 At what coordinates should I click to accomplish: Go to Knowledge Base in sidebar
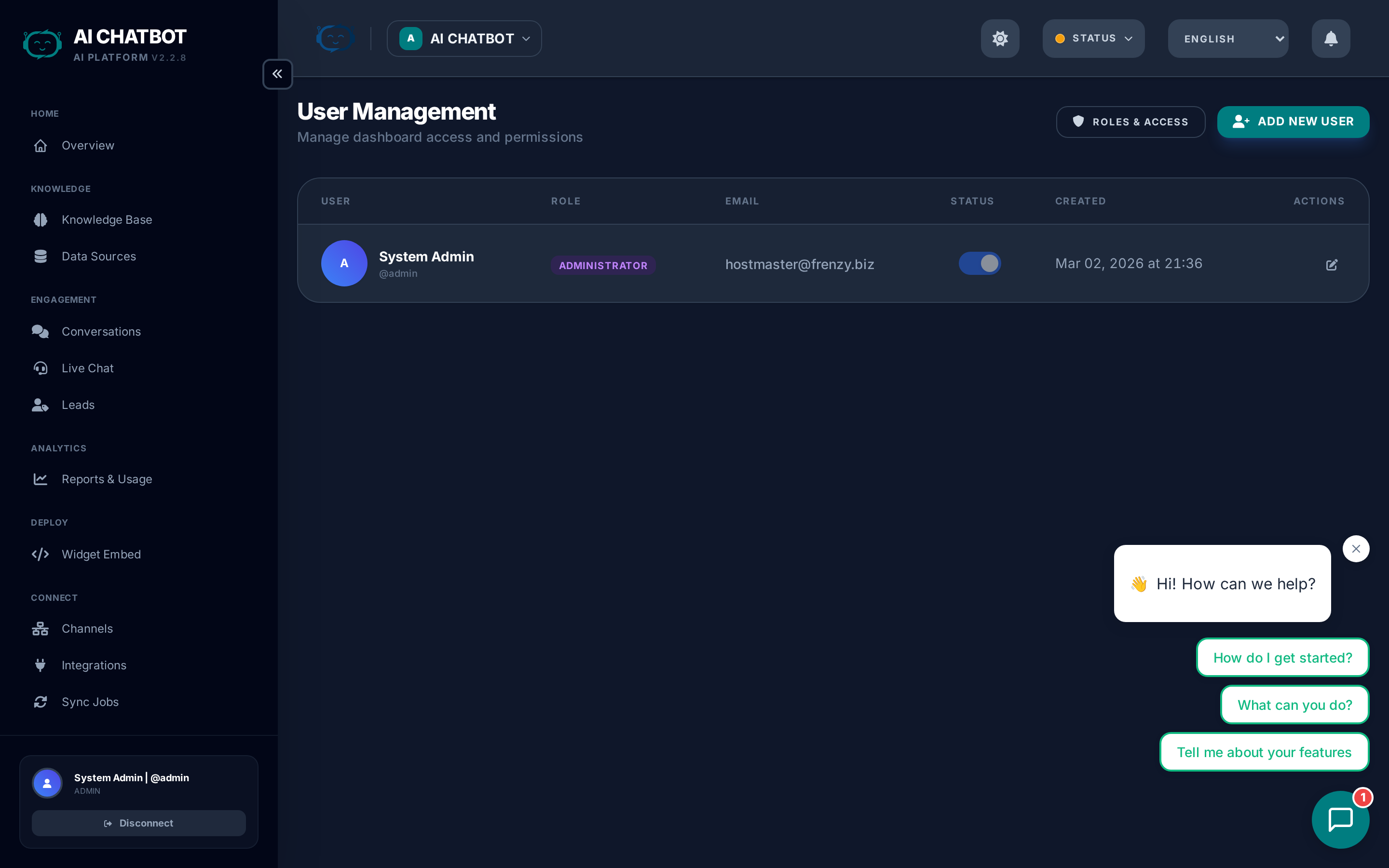107,220
